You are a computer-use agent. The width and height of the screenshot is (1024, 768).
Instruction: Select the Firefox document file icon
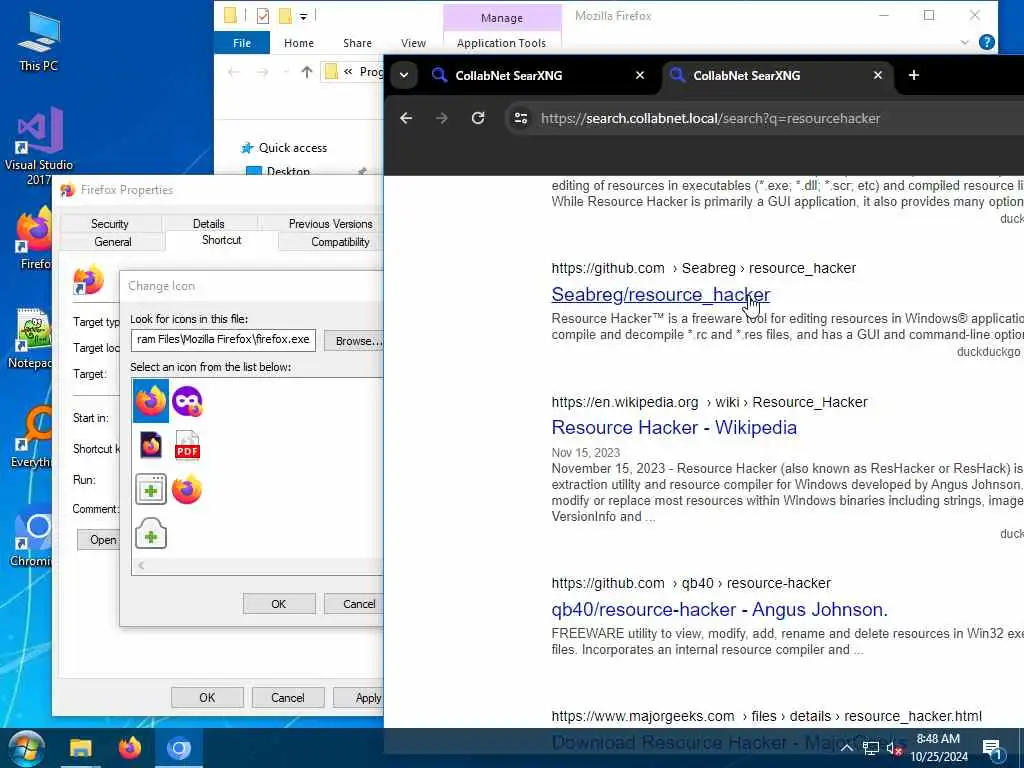(x=151, y=445)
